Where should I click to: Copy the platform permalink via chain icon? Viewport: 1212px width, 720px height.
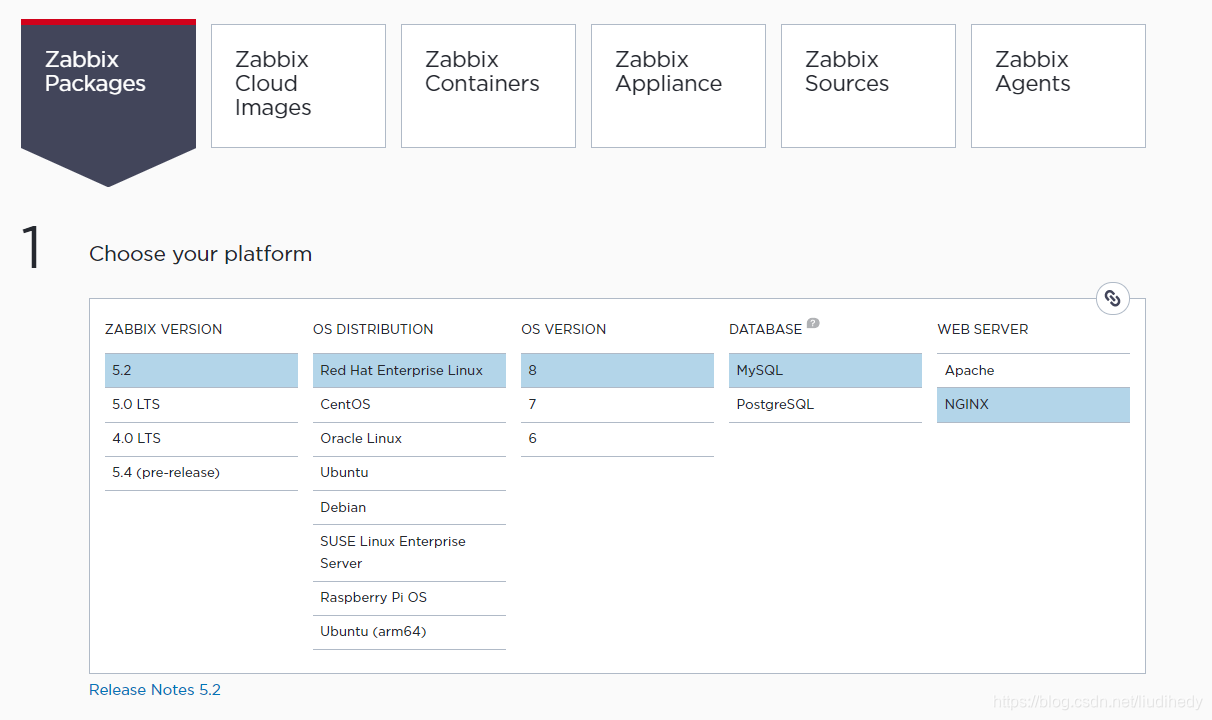(x=1112, y=298)
